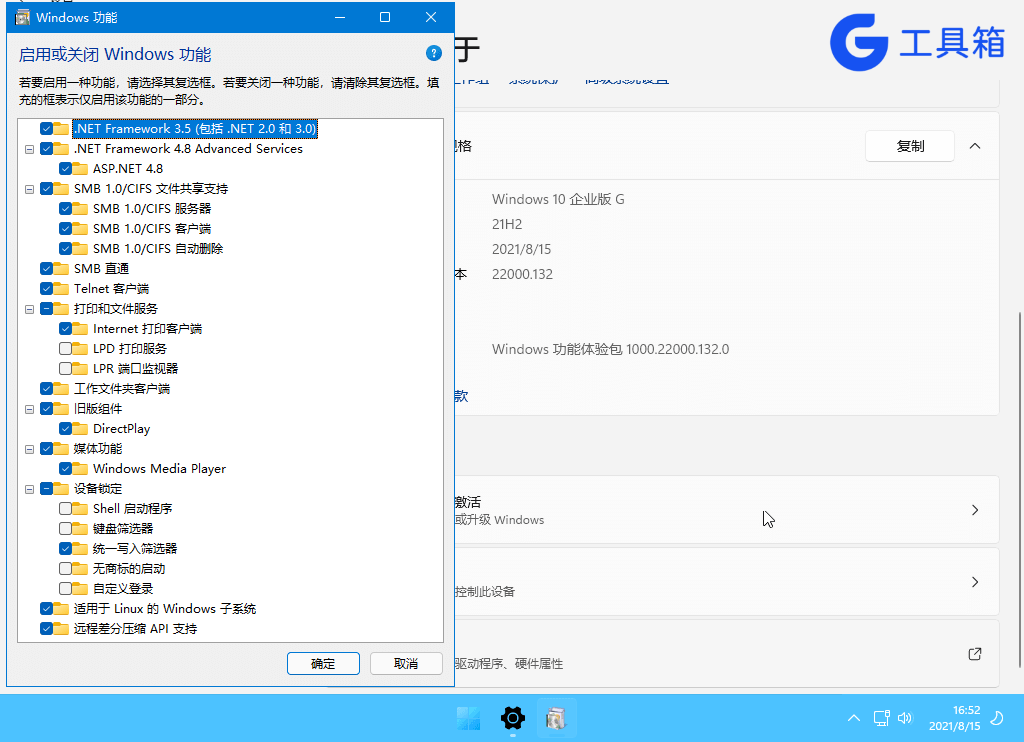
Task: Collapse 设备锁定 tree node
Action: tap(29, 489)
